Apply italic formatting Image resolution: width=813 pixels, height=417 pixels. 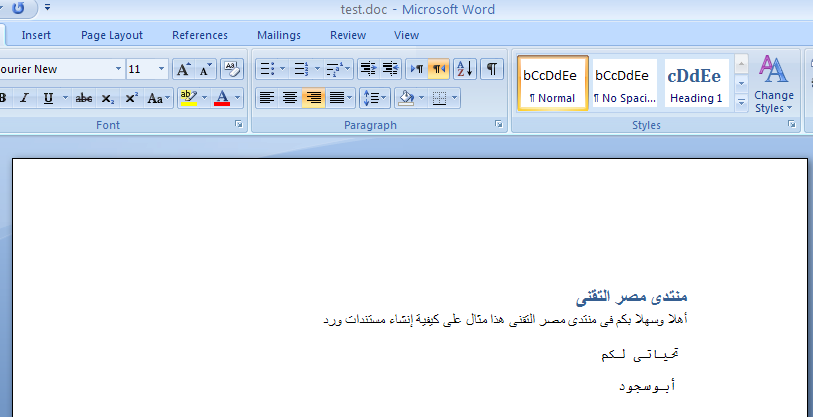click(x=24, y=98)
